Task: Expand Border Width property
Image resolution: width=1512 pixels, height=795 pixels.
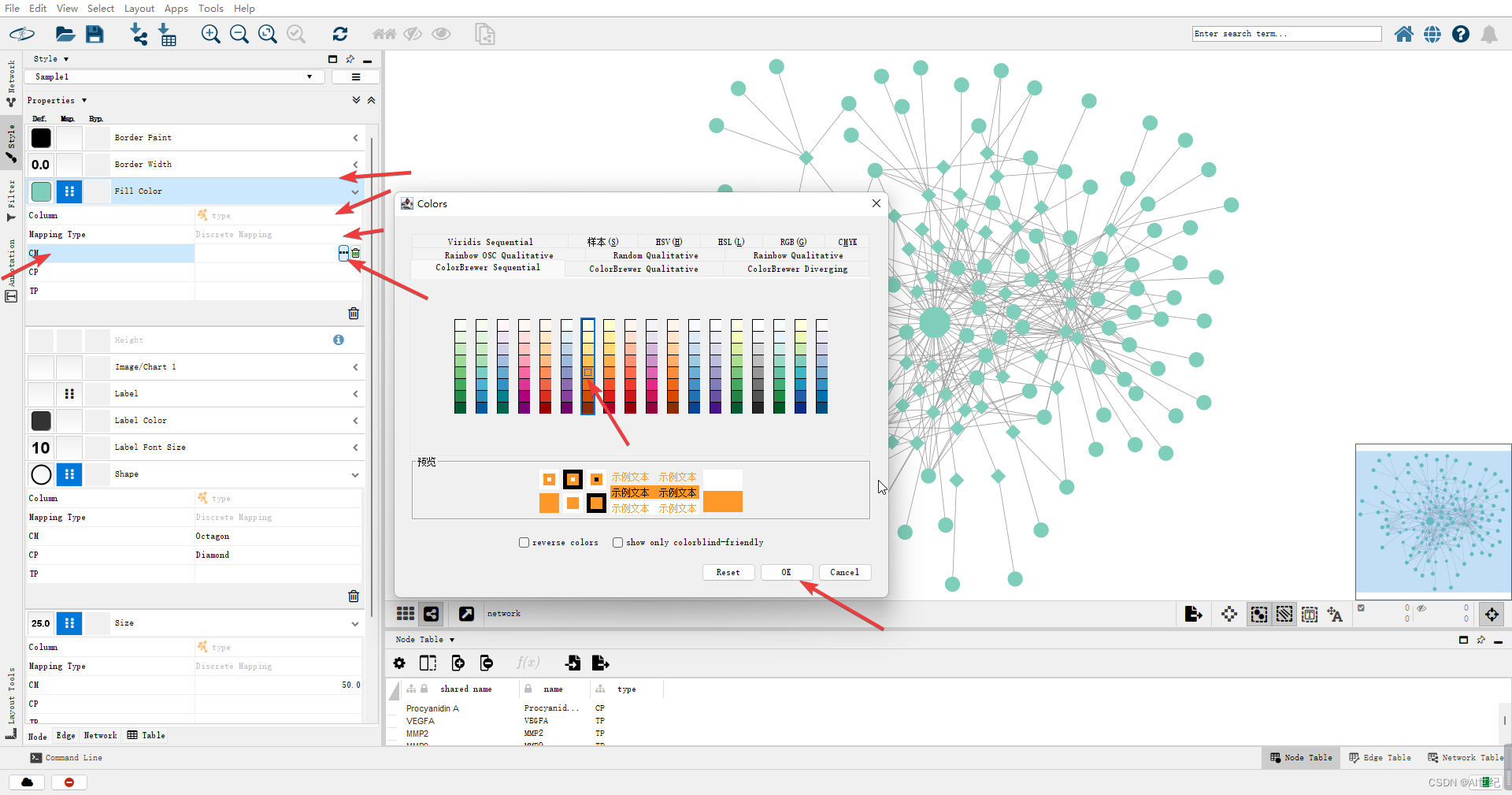Action: pos(355,165)
